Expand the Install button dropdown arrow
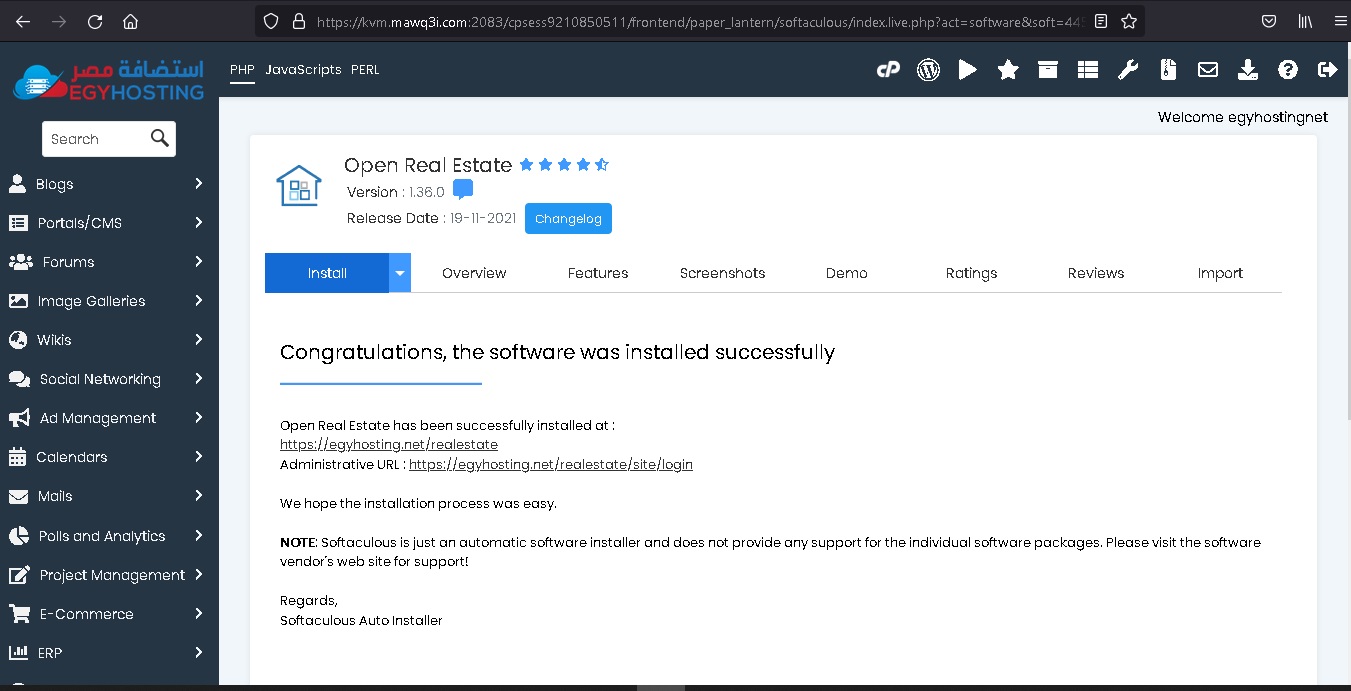 (x=400, y=273)
